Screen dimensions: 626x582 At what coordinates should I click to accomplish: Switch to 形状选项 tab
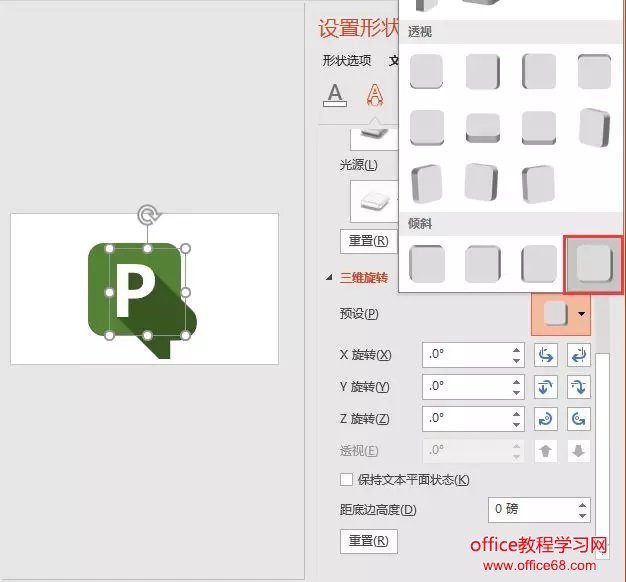pyautogui.click(x=347, y=61)
